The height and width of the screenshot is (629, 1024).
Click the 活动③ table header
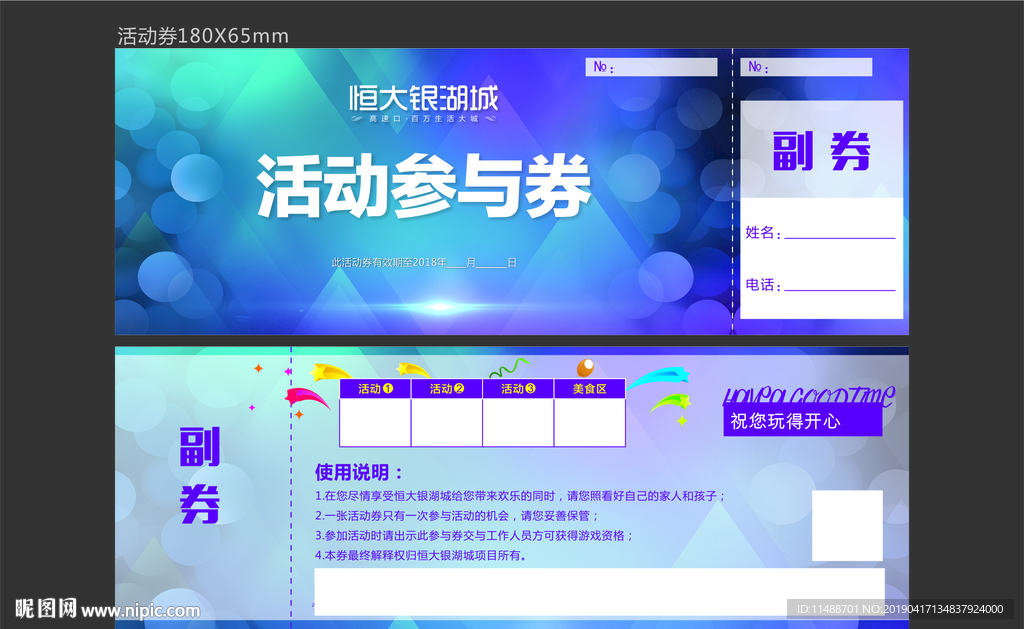point(519,389)
